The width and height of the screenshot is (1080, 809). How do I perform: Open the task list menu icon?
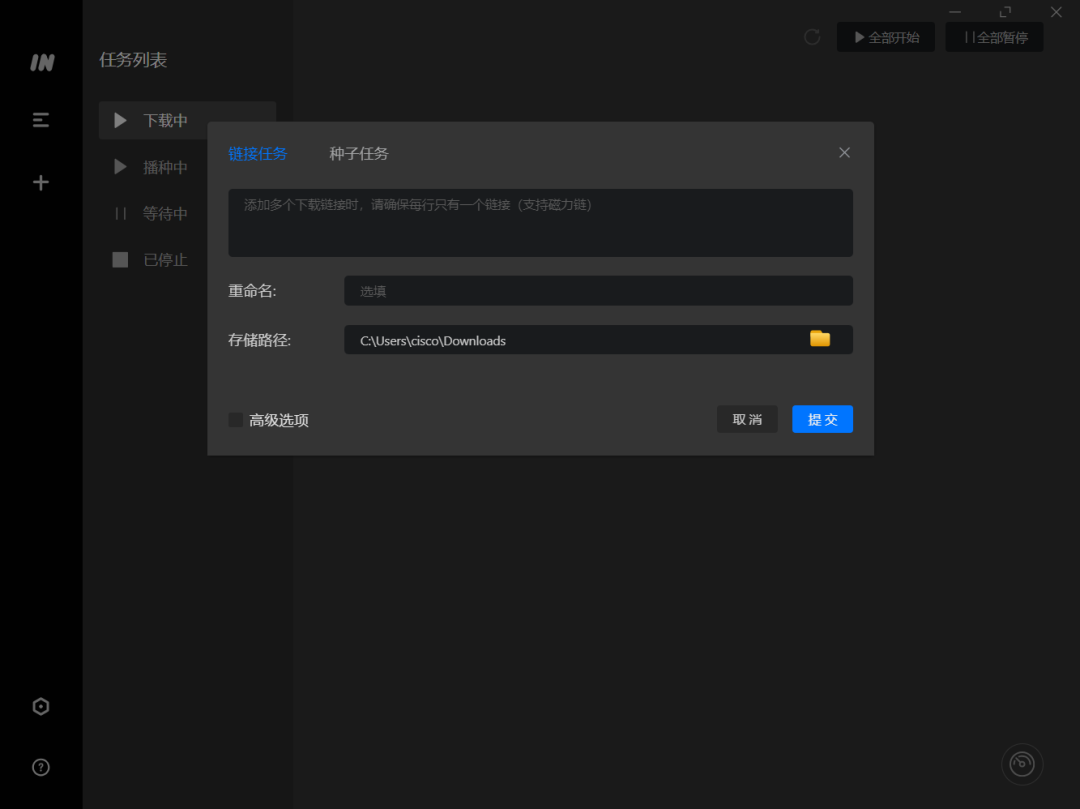(40, 119)
